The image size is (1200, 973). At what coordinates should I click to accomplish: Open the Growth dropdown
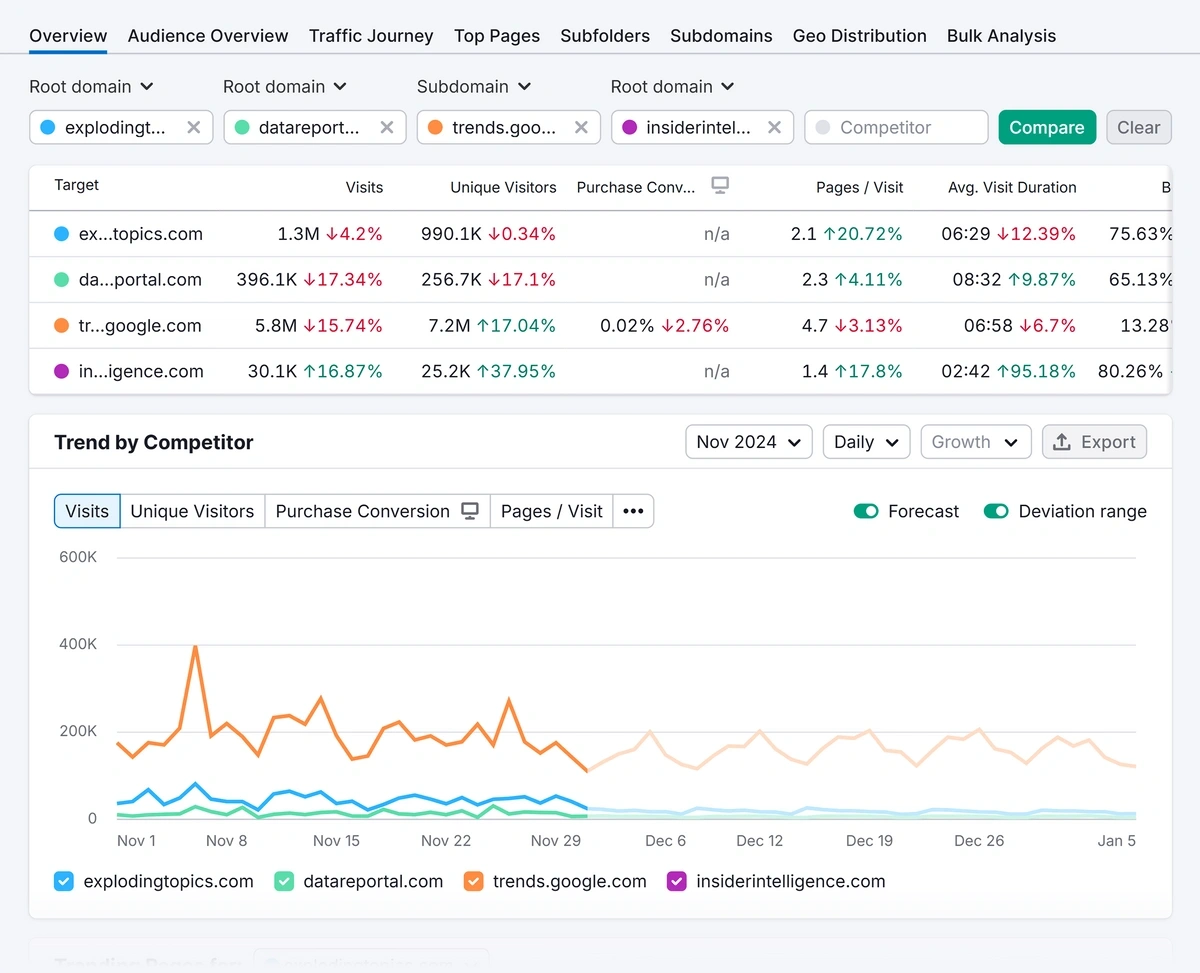(x=975, y=442)
